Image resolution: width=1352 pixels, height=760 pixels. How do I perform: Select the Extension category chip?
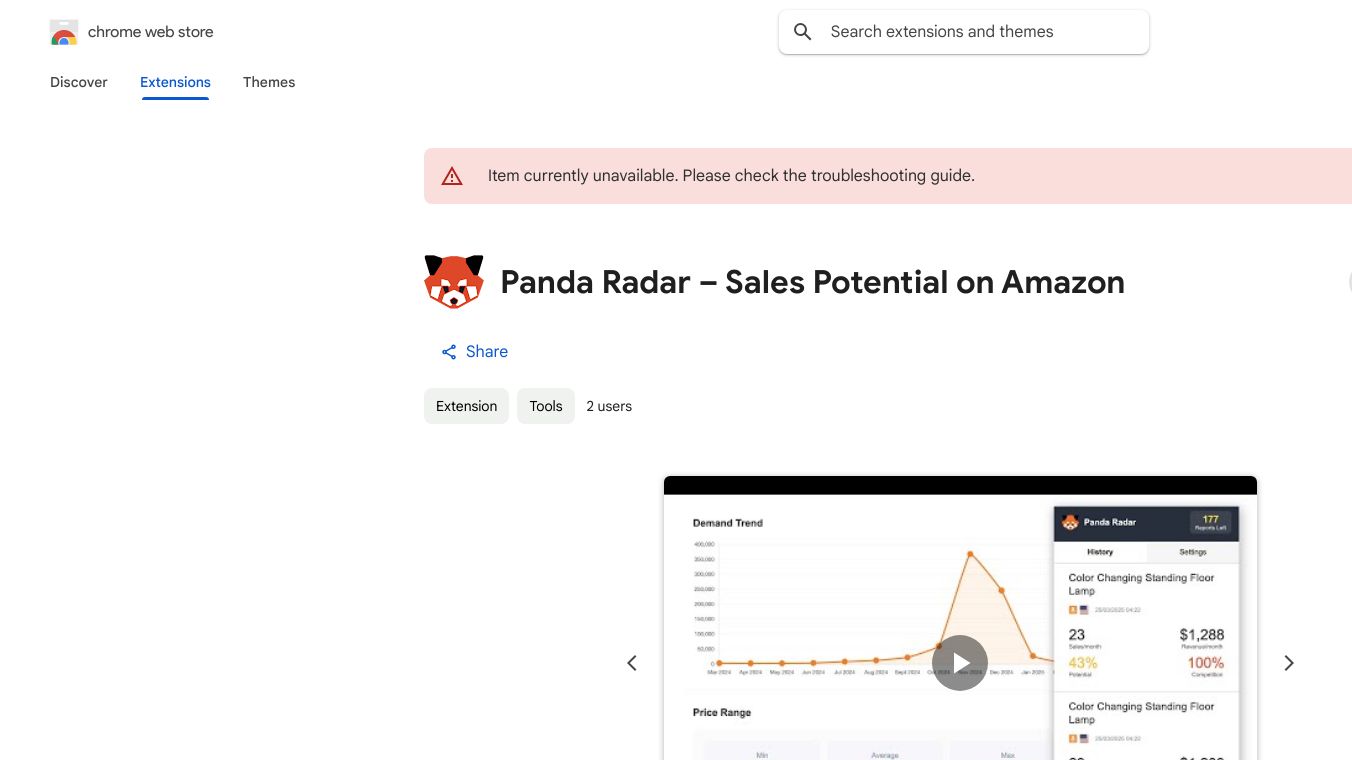click(466, 406)
